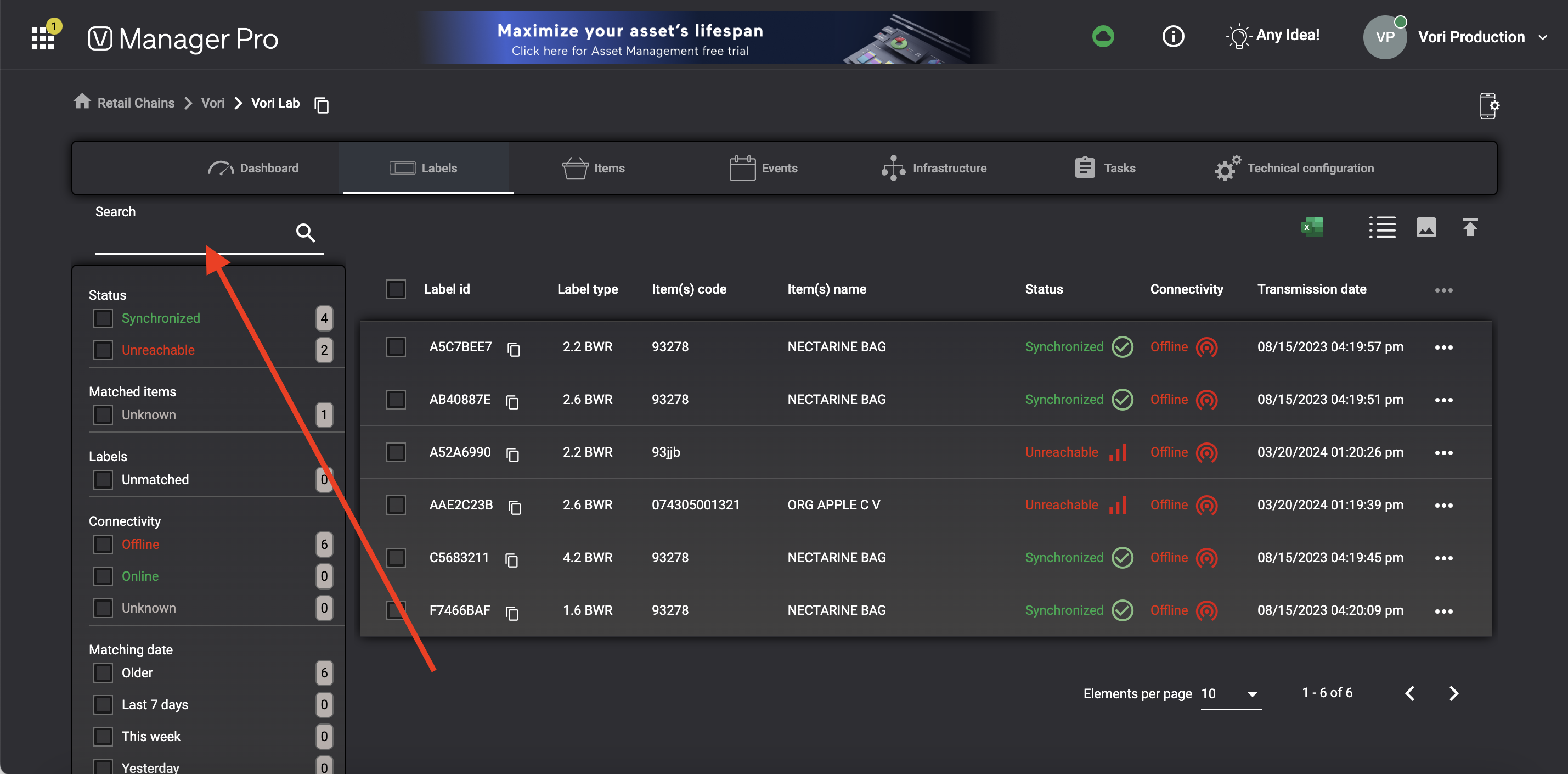The width and height of the screenshot is (1568, 774).
Task: Check the Synchronized status filter
Action: [103, 318]
